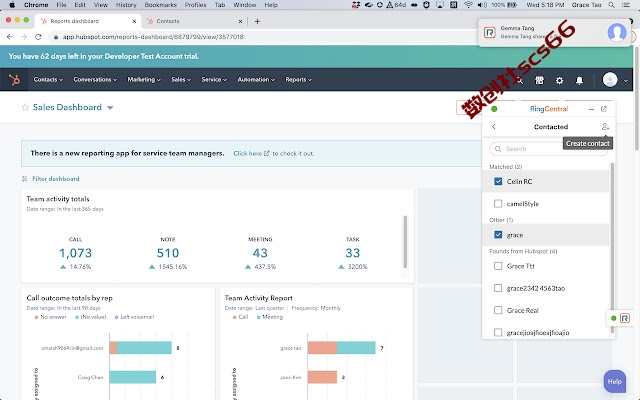Expand the Sales navigation dropdown
The width and height of the screenshot is (640, 400).
coord(181,80)
